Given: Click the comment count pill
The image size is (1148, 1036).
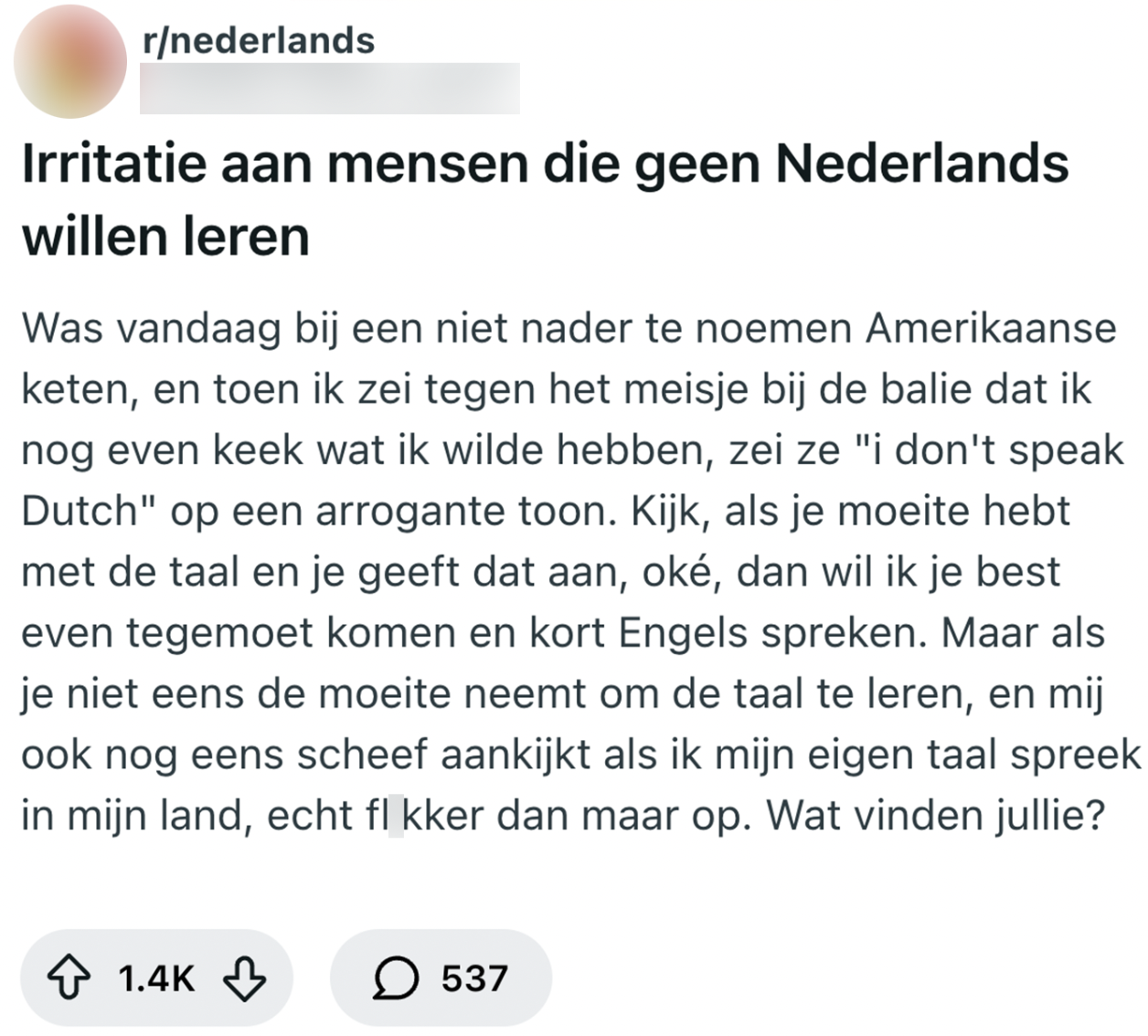Looking at the screenshot, I should tap(439, 977).
